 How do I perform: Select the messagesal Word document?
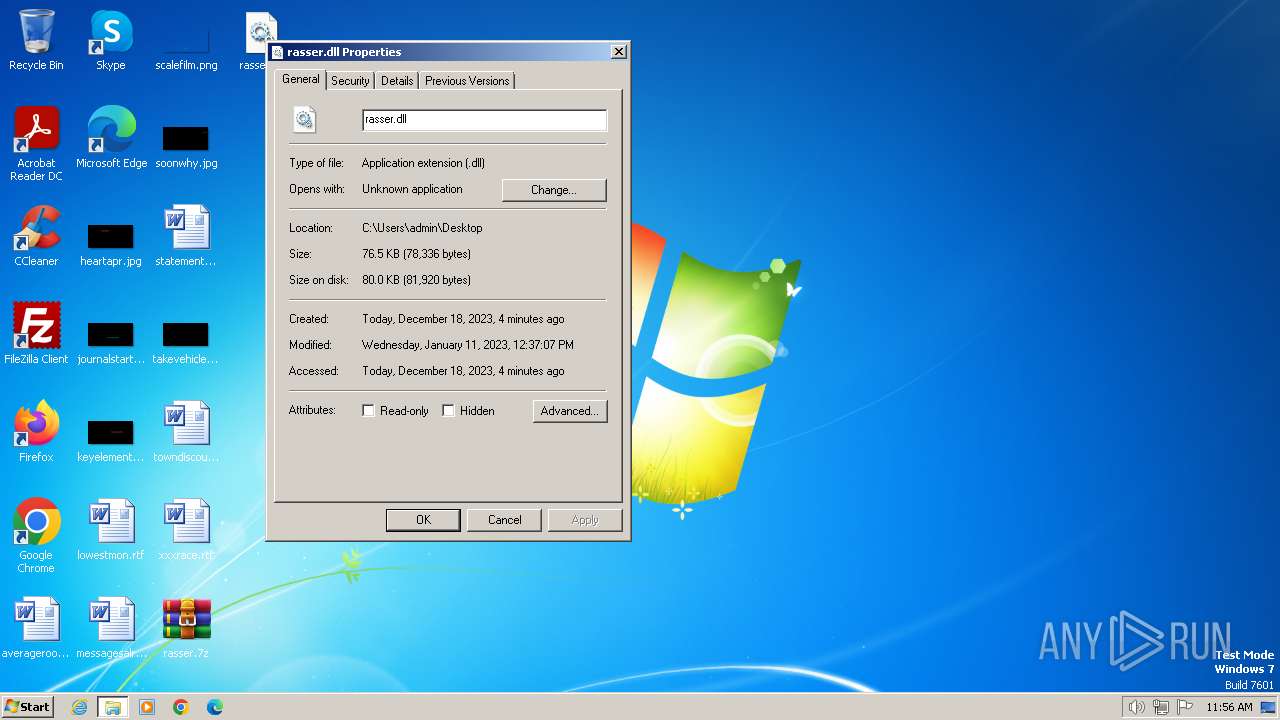tap(111, 628)
